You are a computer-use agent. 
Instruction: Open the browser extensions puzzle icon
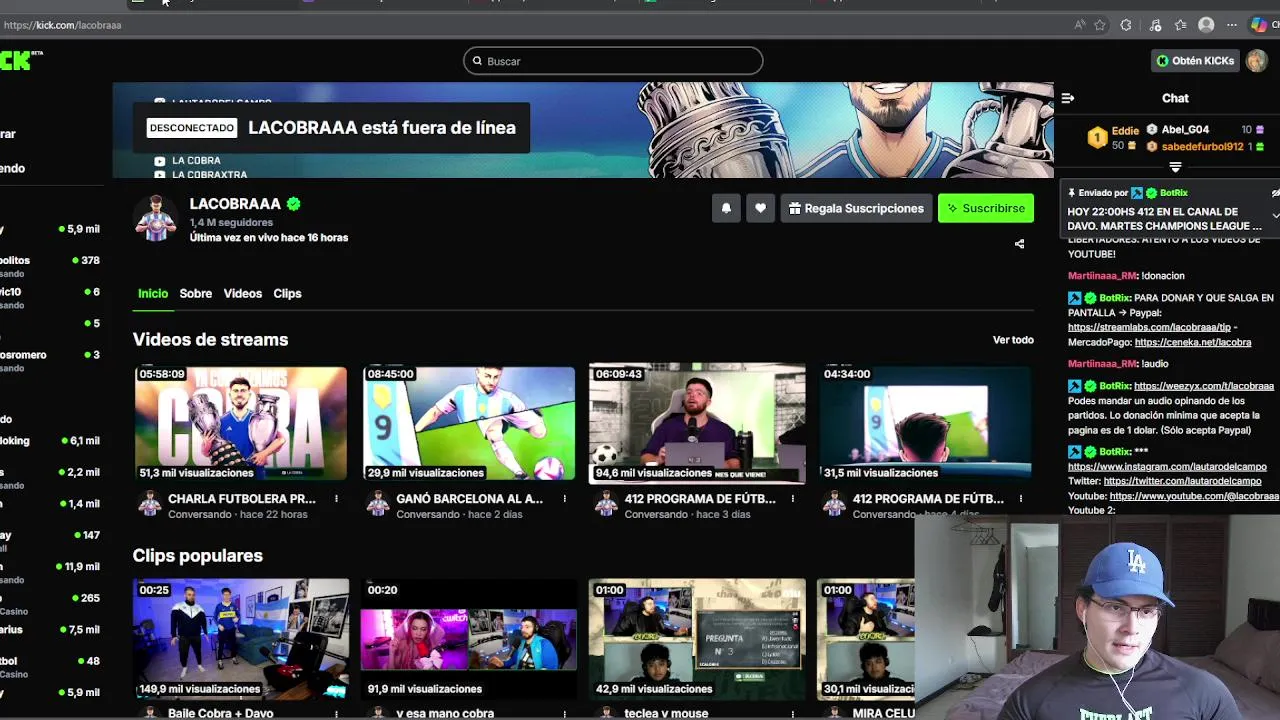[1126, 25]
